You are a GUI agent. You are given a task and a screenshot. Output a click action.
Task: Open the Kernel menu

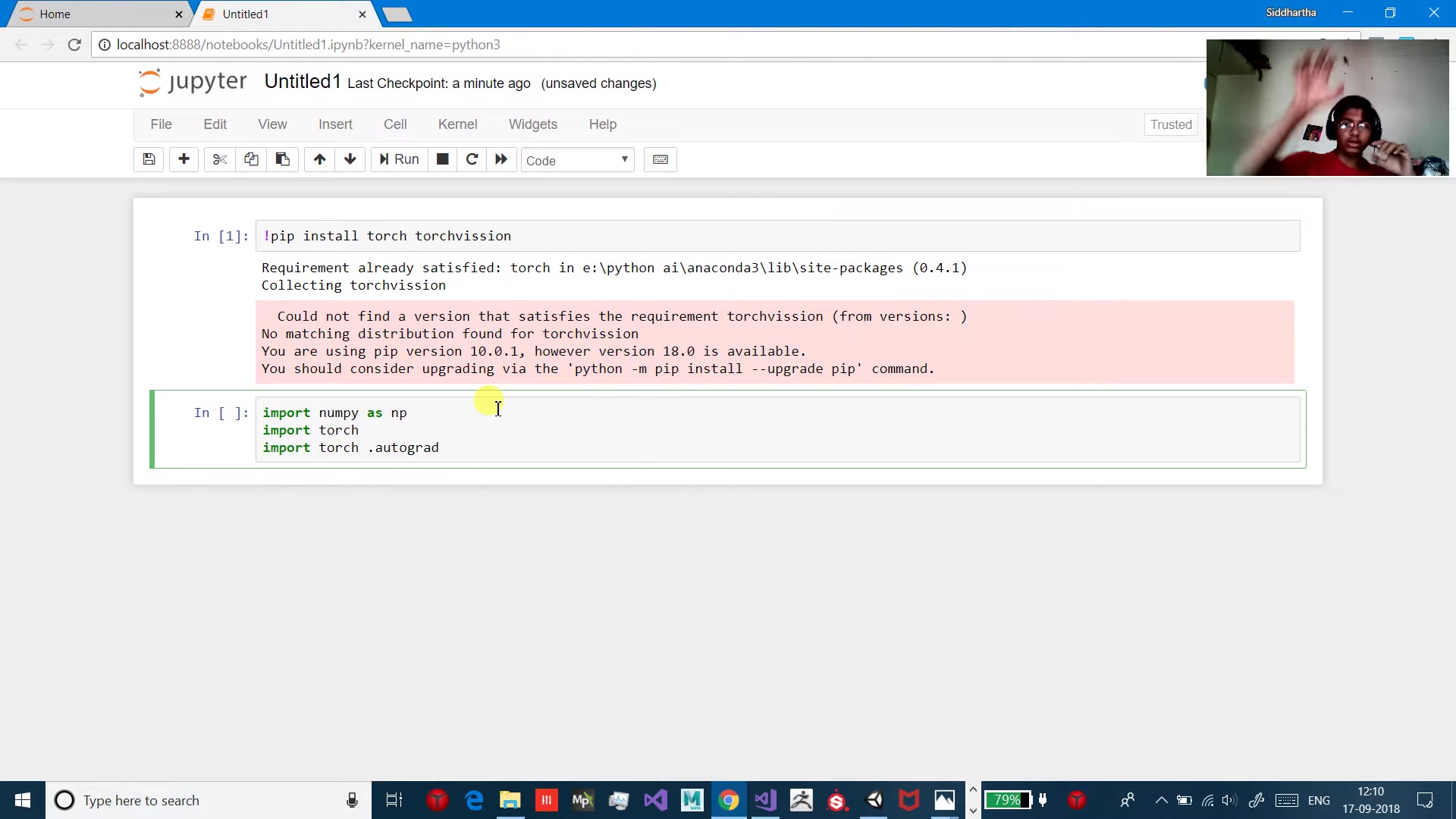pyautogui.click(x=457, y=124)
